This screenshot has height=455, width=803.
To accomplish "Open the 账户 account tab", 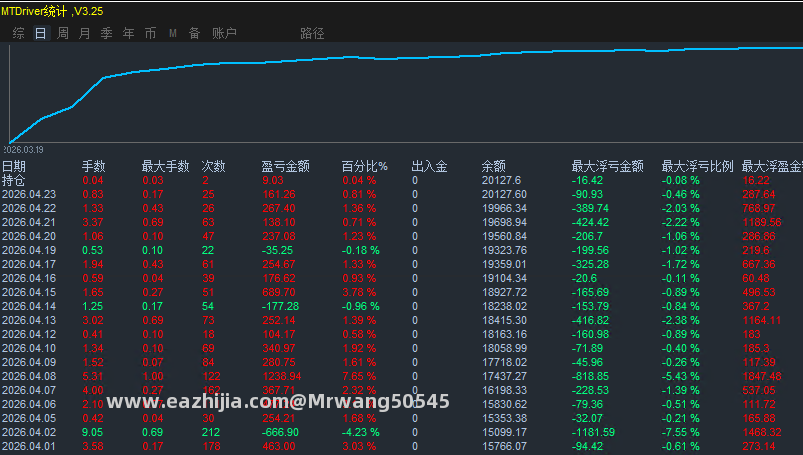I will [x=224, y=33].
